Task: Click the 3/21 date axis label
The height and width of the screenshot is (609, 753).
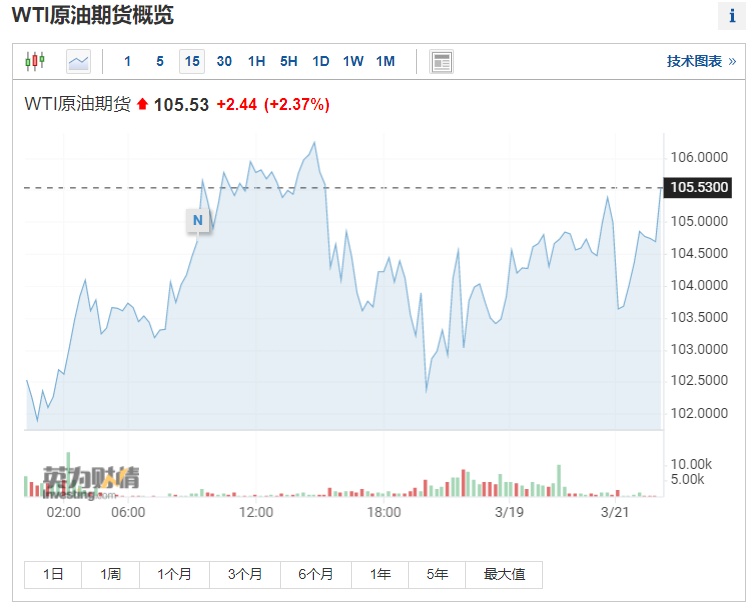Action: click(x=615, y=512)
